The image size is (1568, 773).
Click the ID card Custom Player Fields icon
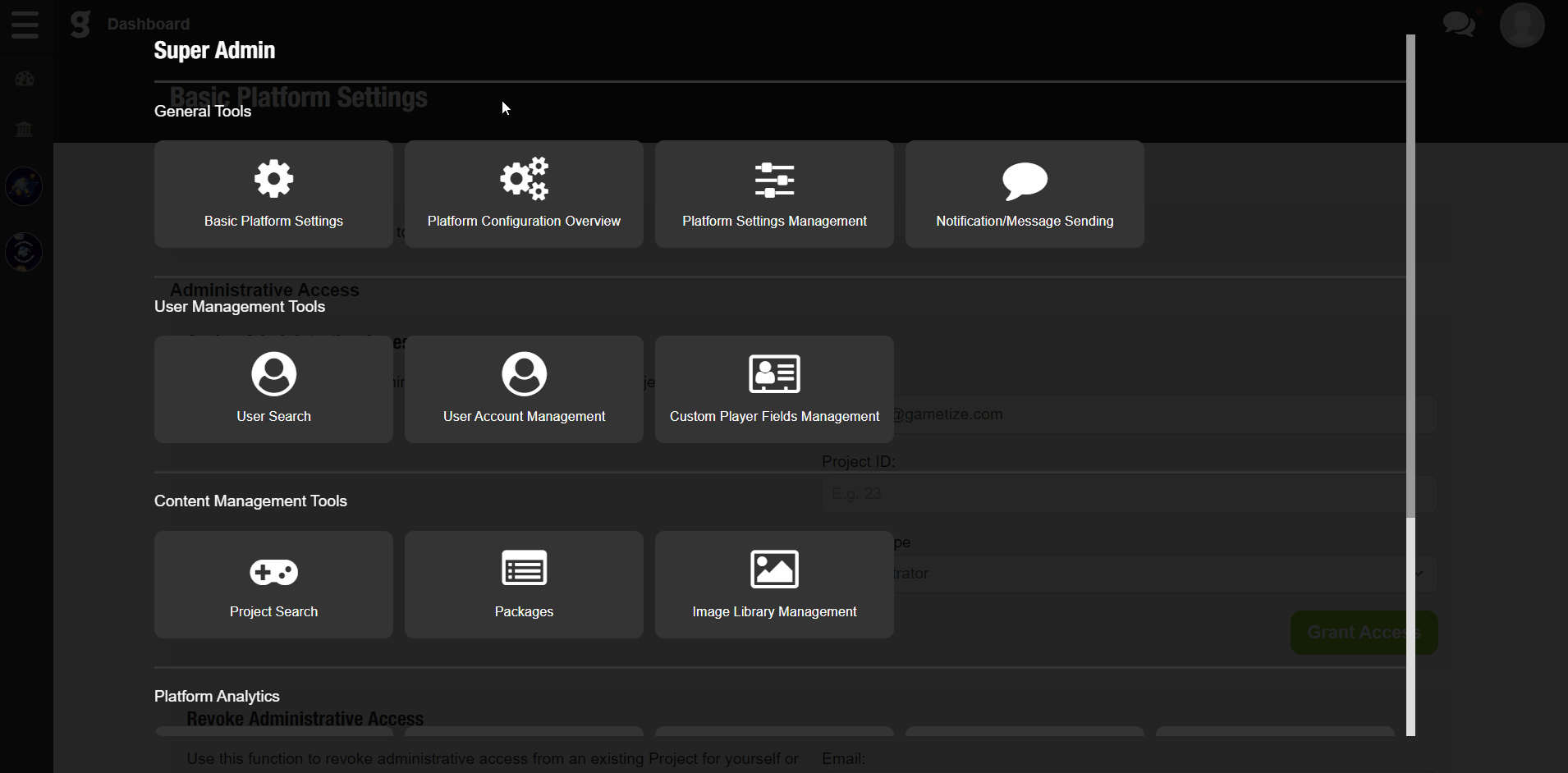tap(774, 374)
